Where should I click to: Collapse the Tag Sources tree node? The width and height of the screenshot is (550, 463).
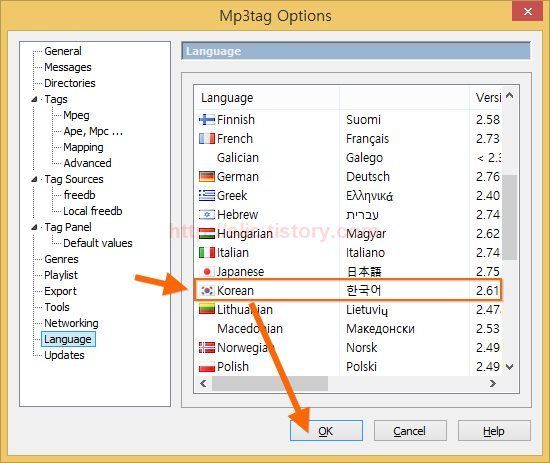coord(34,180)
